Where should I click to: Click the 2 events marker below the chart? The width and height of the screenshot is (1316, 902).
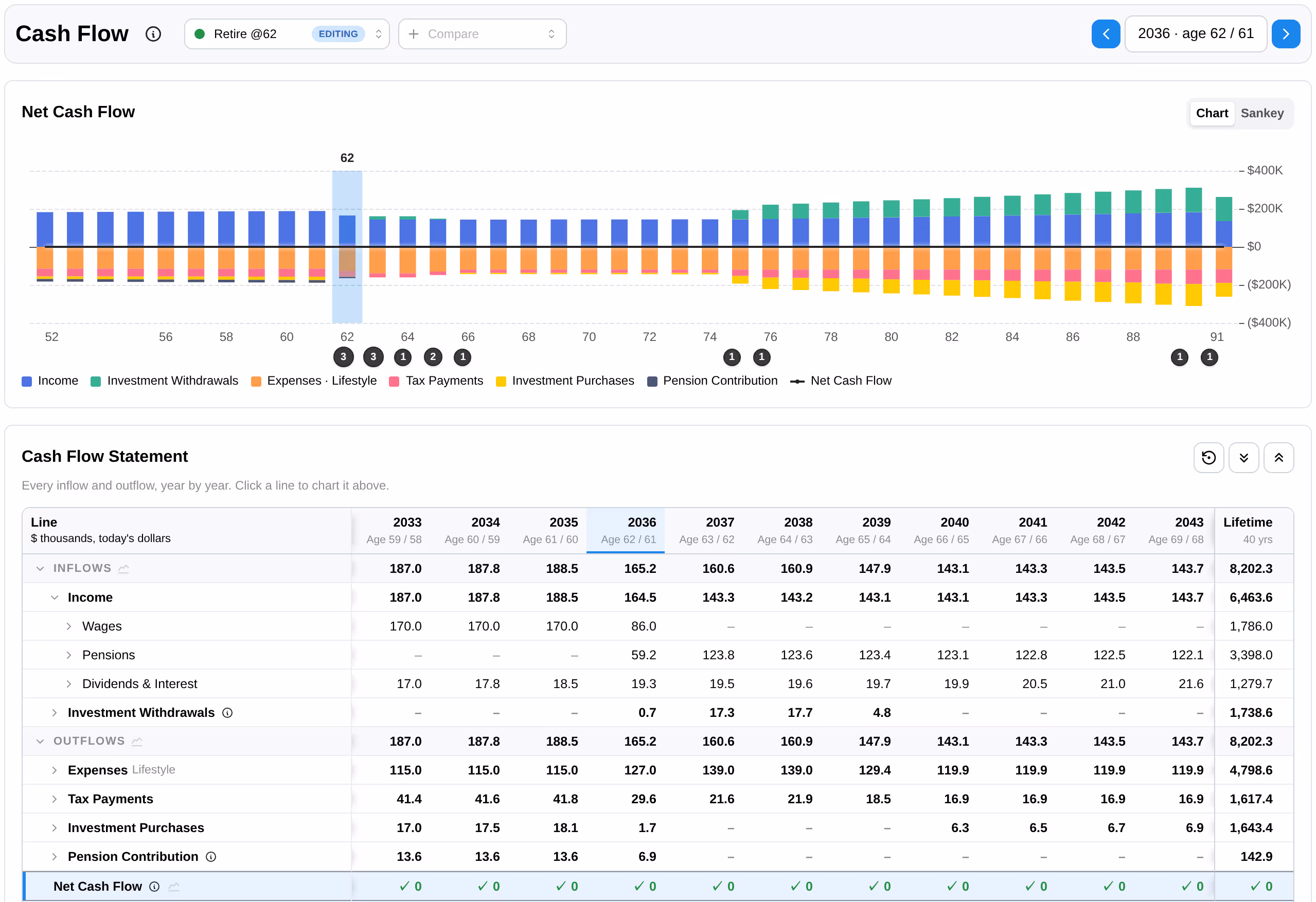(x=433, y=356)
